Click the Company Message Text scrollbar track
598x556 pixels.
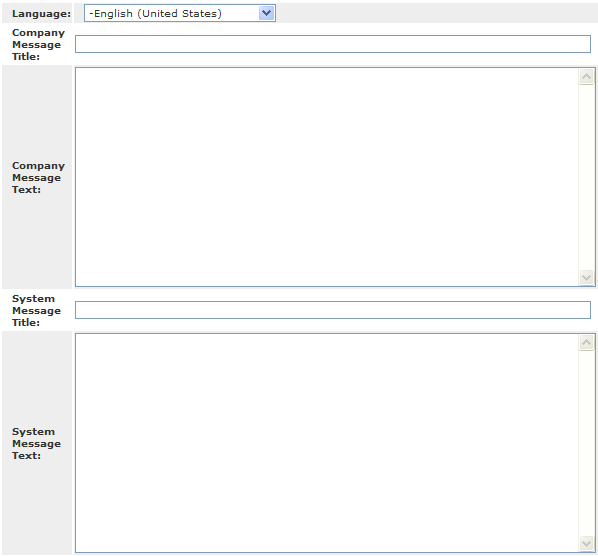586,177
